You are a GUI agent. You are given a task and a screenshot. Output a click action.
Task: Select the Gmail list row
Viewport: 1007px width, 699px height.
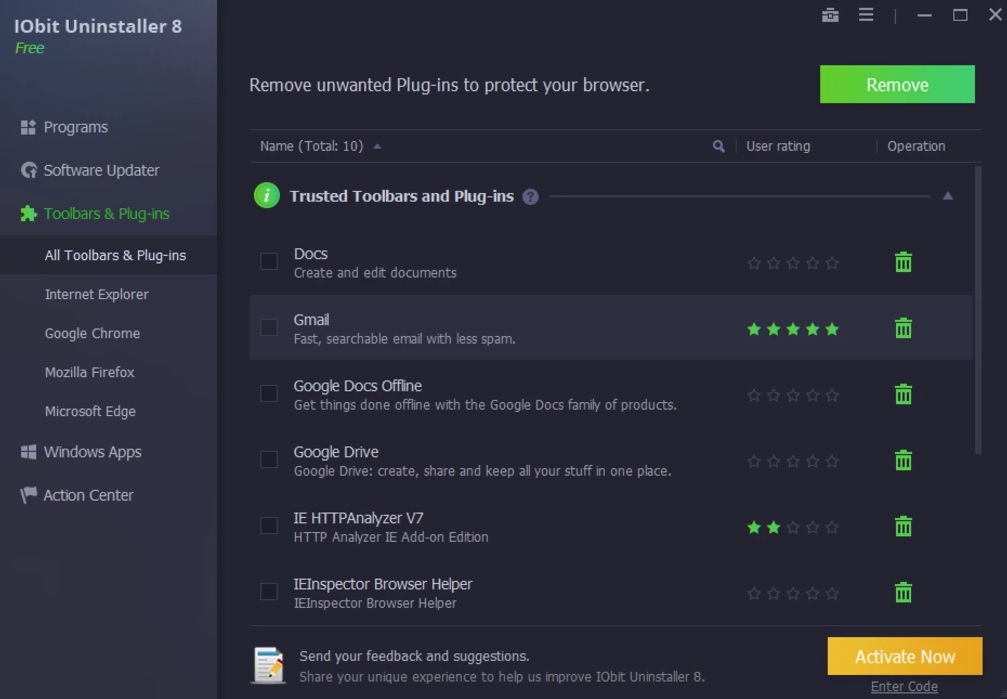[x=611, y=328]
